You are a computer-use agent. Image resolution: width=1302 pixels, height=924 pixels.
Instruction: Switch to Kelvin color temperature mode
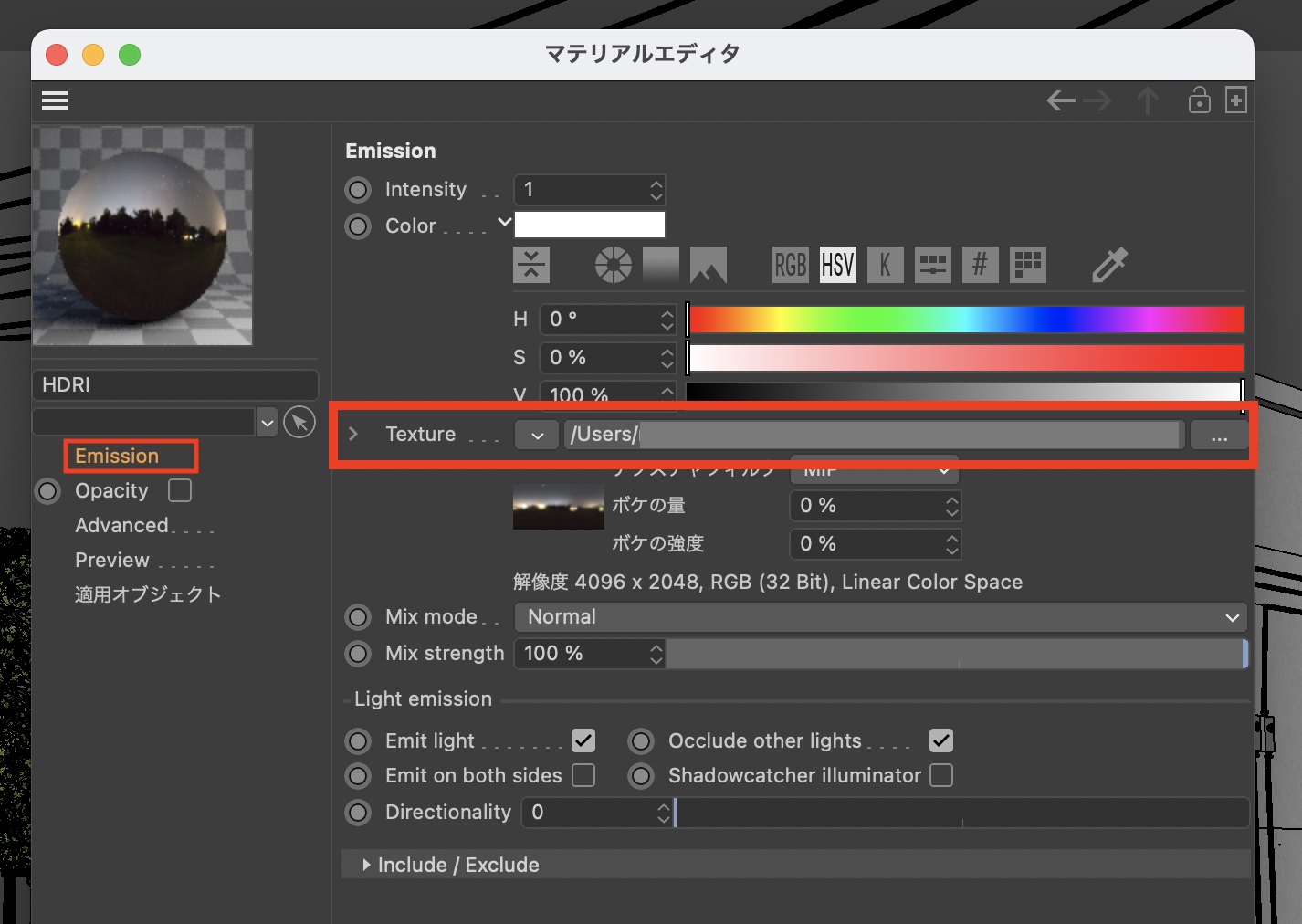click(x=885, y=266)
